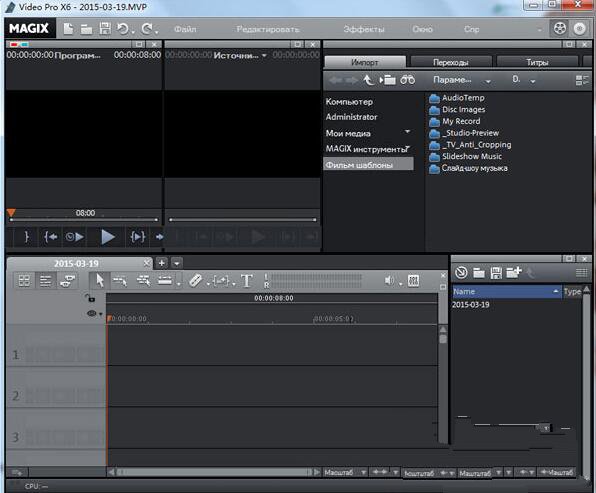
Task: Click the marker range tool icon
Action: [221, 281]
